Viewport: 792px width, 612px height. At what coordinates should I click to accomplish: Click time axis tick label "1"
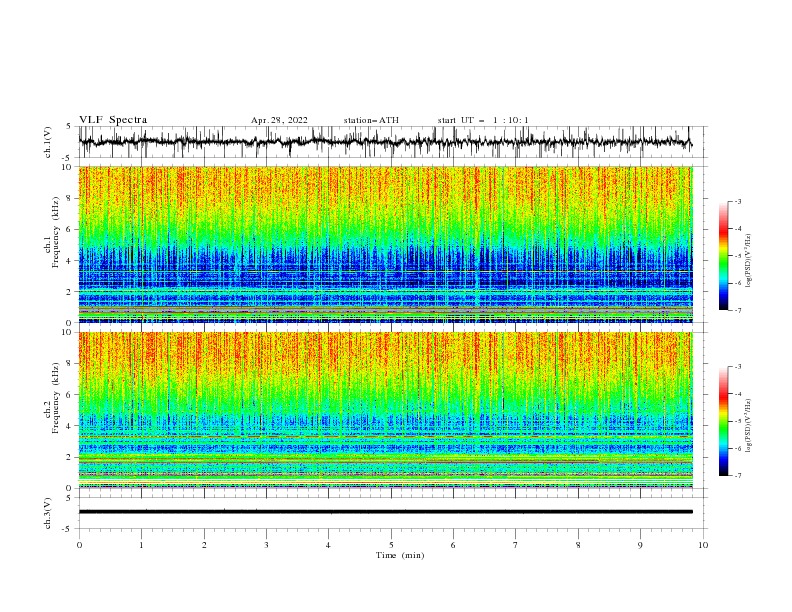coord(141,545)
